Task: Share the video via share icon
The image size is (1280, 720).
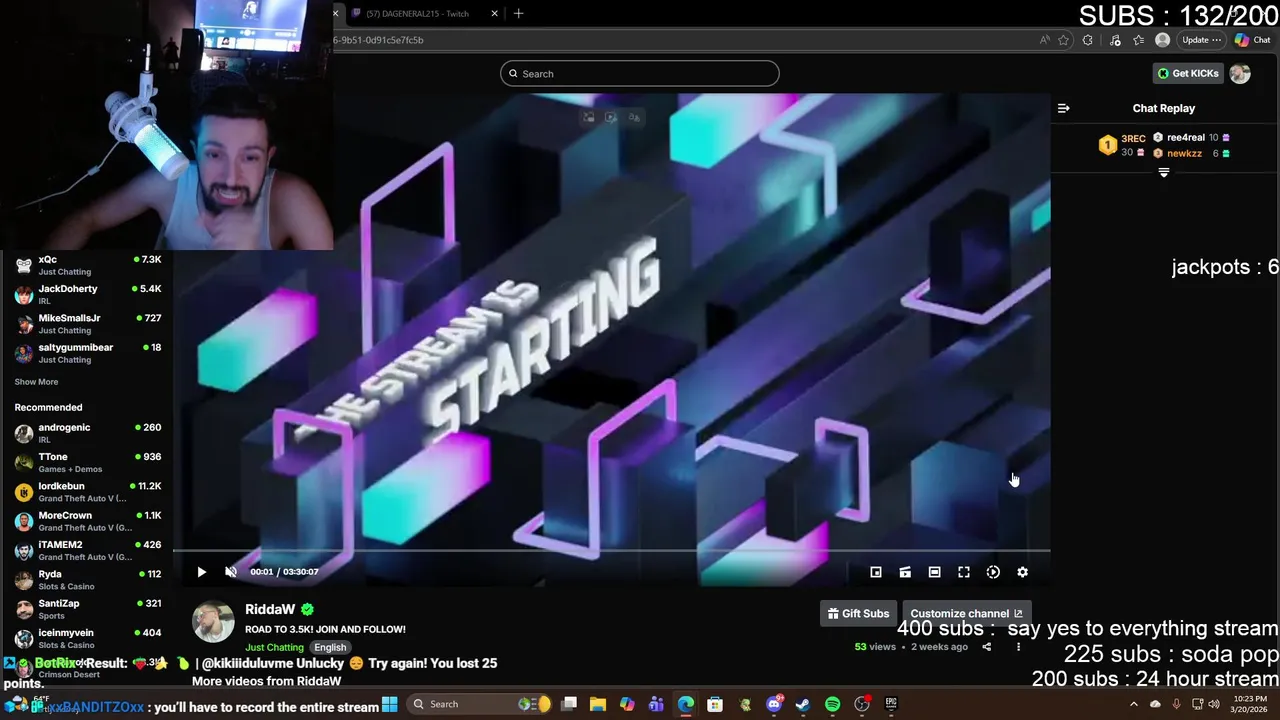Action: [986, 647]
